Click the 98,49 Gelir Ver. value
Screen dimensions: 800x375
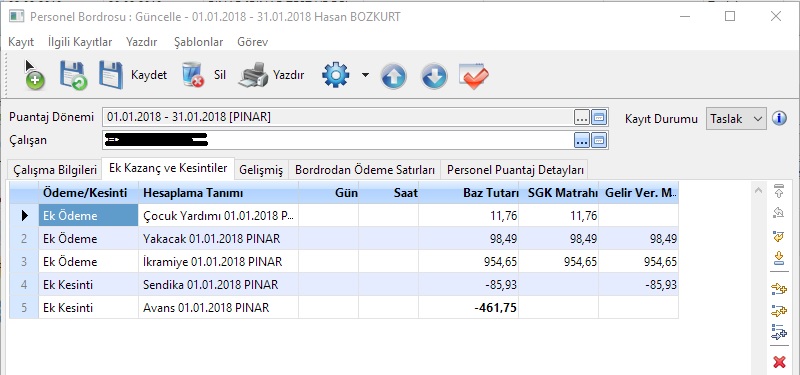point(663,239)
